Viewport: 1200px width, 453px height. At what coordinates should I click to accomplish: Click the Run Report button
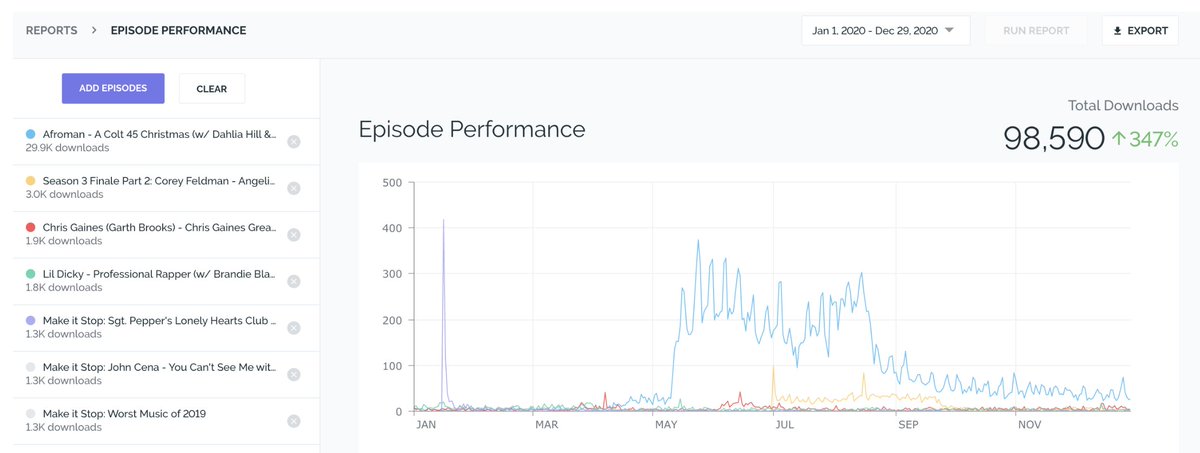pyautogui.click(x=1035, y=30)
